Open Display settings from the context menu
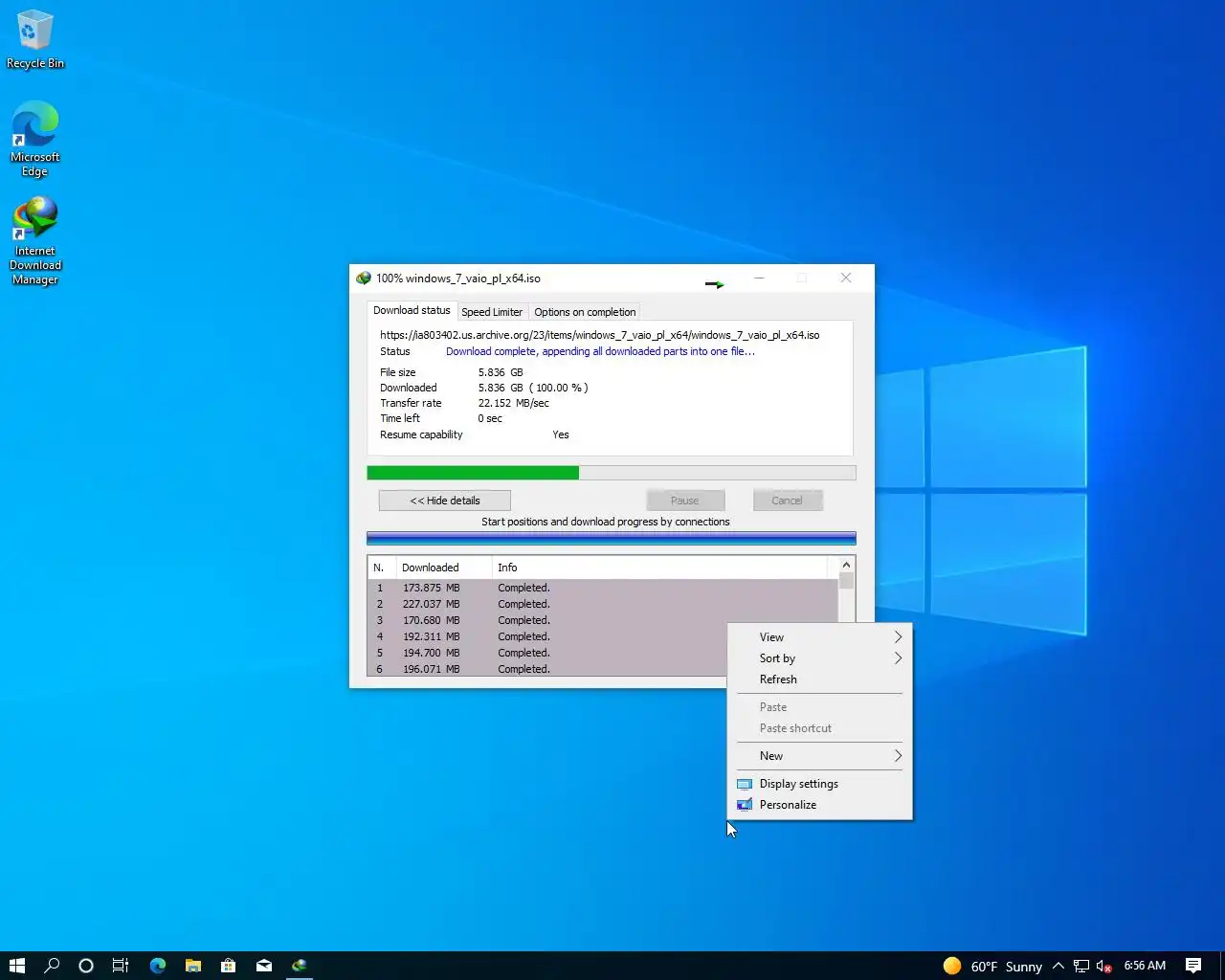 tap(820, 784)
